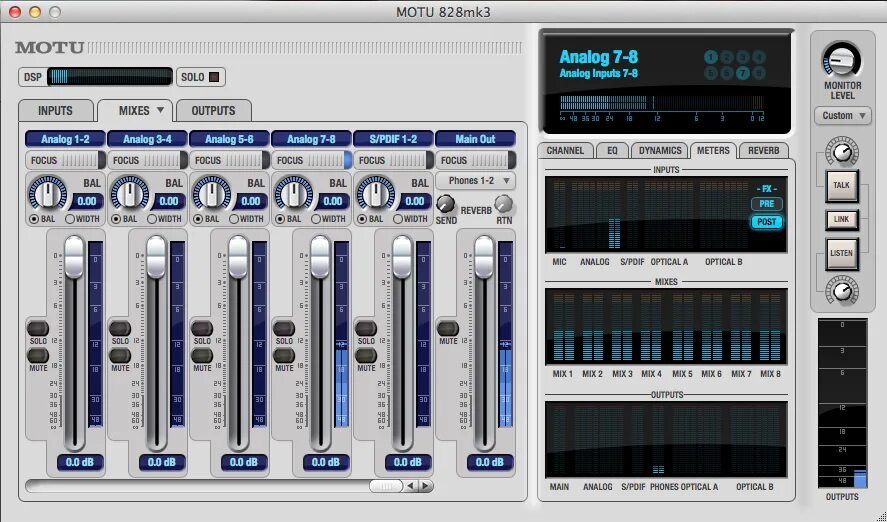Click the Reverb RTN knob
The image size is (887, 522).
coord(503,204)
